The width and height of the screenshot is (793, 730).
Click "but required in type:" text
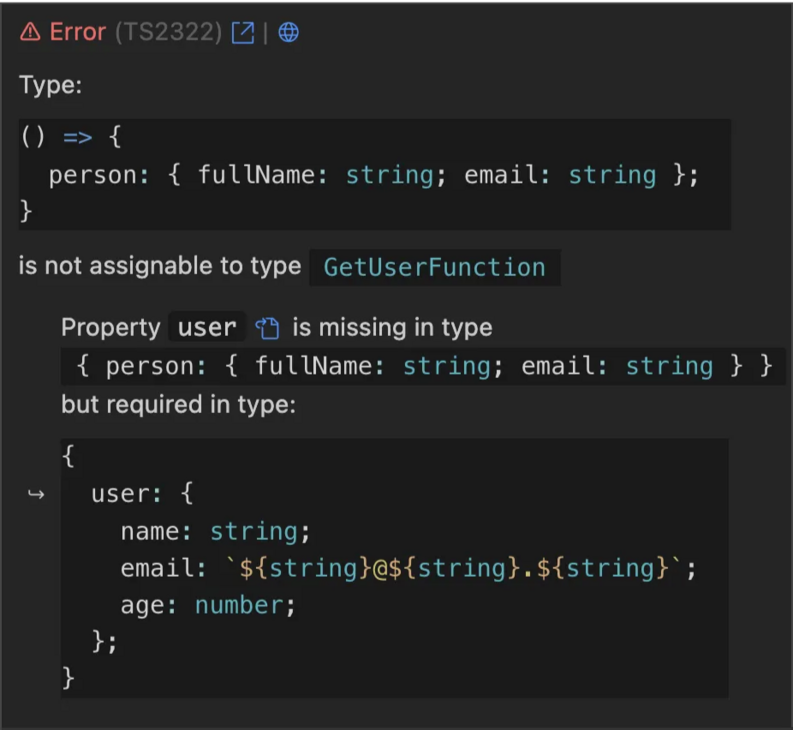(x=179, y=404)
